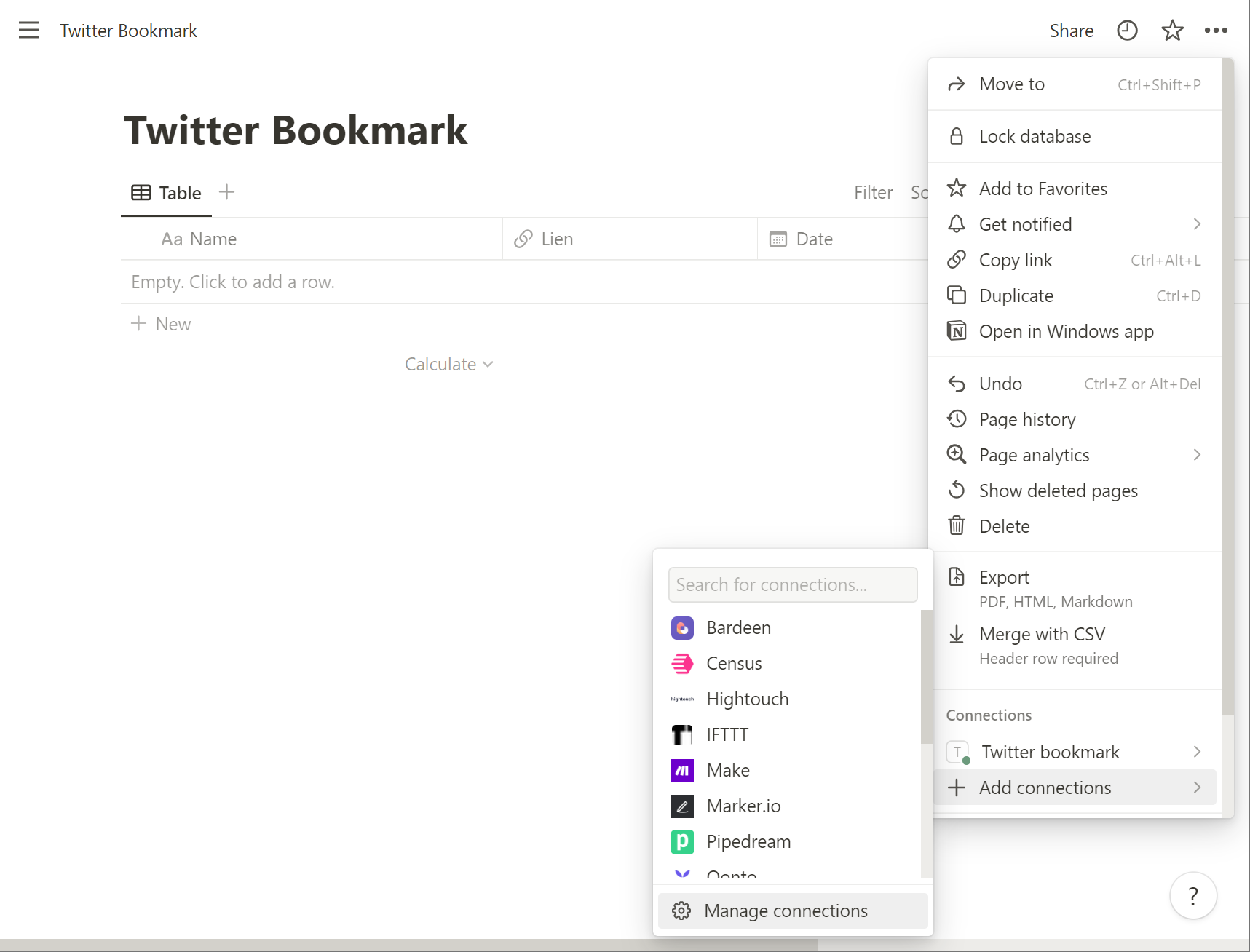This screenshot has height=952, width=1250.
Task: Click the Bardeen connection logo
Action: [682, 627]
